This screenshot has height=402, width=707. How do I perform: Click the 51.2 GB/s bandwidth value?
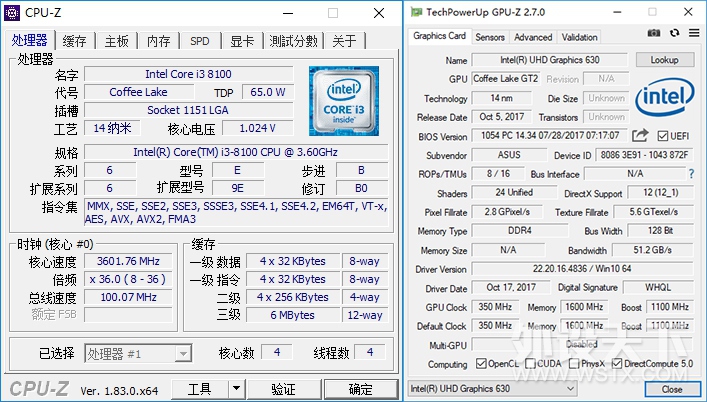click(652, 250)
